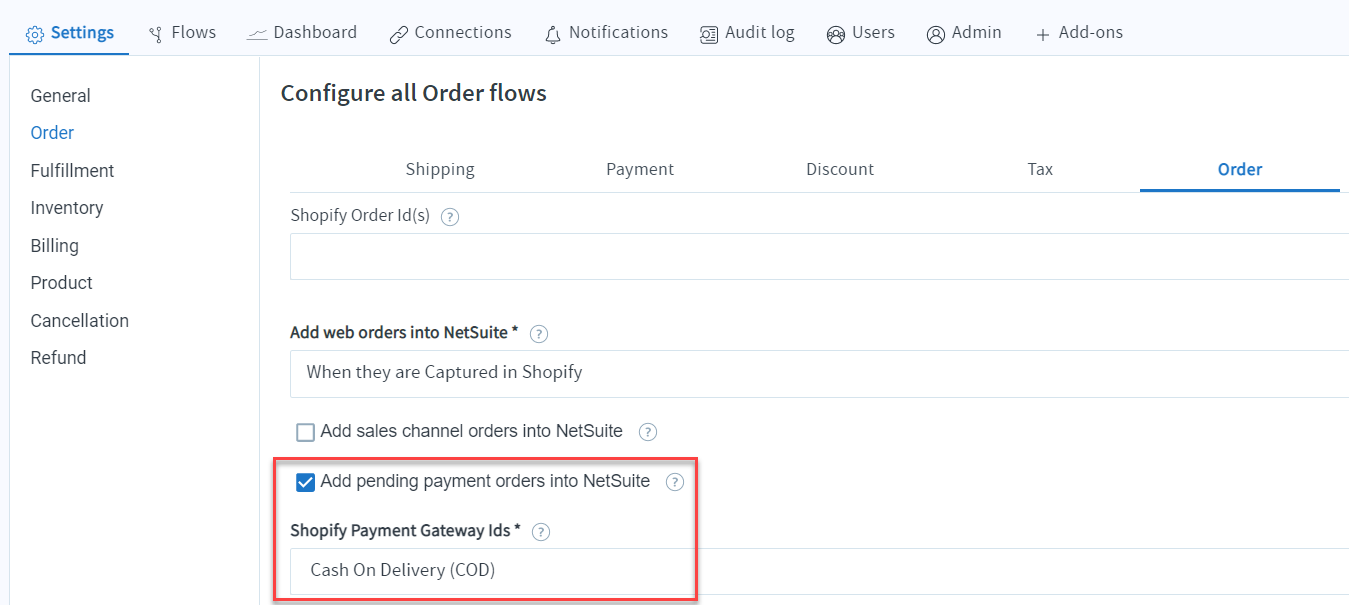Open help for Add web orders into NetSuite
Viewport: 1349px width, 605px height.
pyautogui.click(x=539, y=333)
